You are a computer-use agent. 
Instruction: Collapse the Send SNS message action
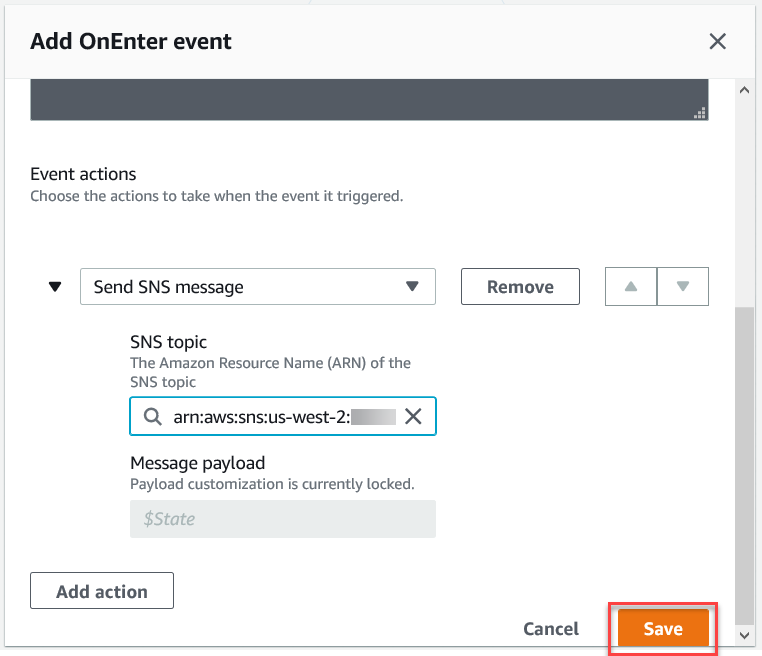point(55,287)
